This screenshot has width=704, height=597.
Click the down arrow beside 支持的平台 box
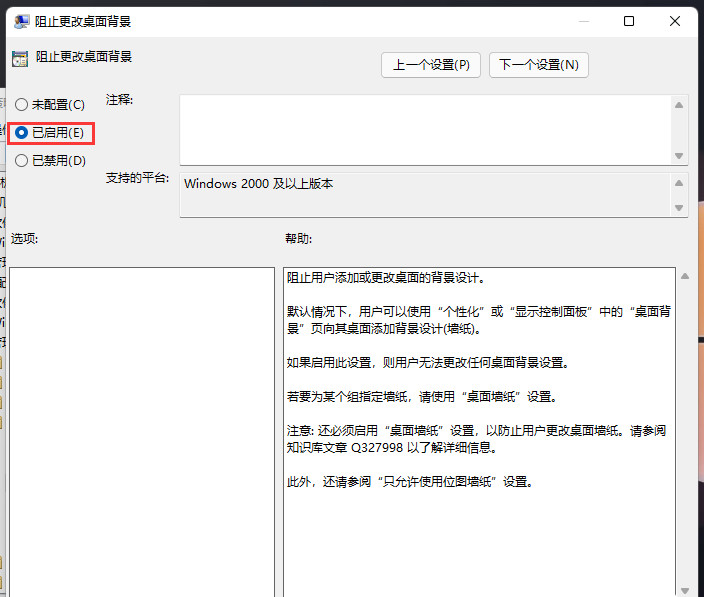tap(680, 207)
